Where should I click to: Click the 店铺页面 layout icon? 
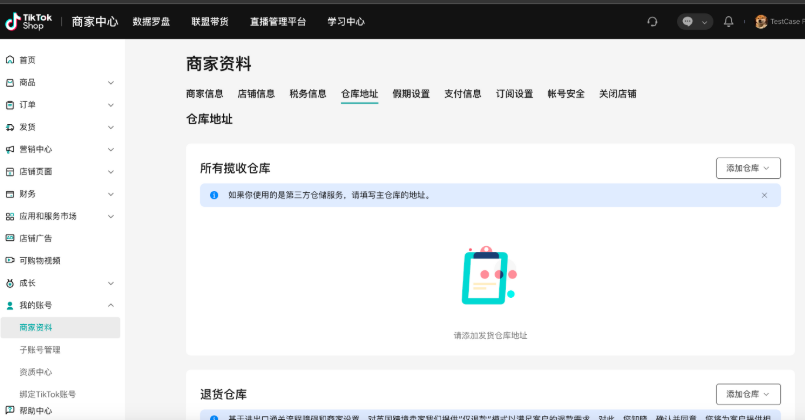point(10,171)
